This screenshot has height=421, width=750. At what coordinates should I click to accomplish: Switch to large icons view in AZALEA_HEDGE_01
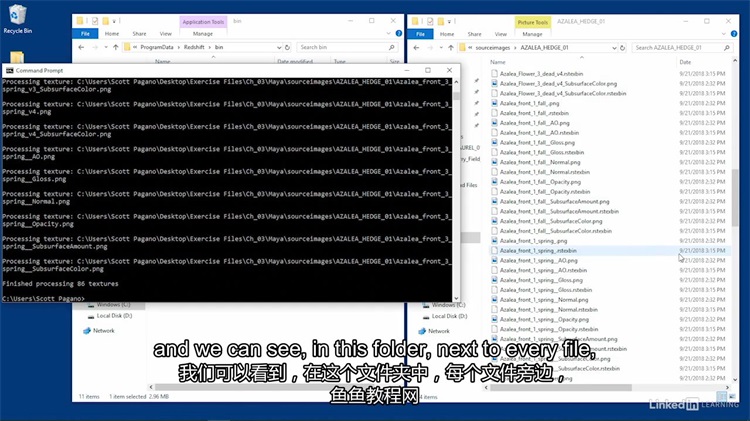pyautogui.click(x=732, y=396)
